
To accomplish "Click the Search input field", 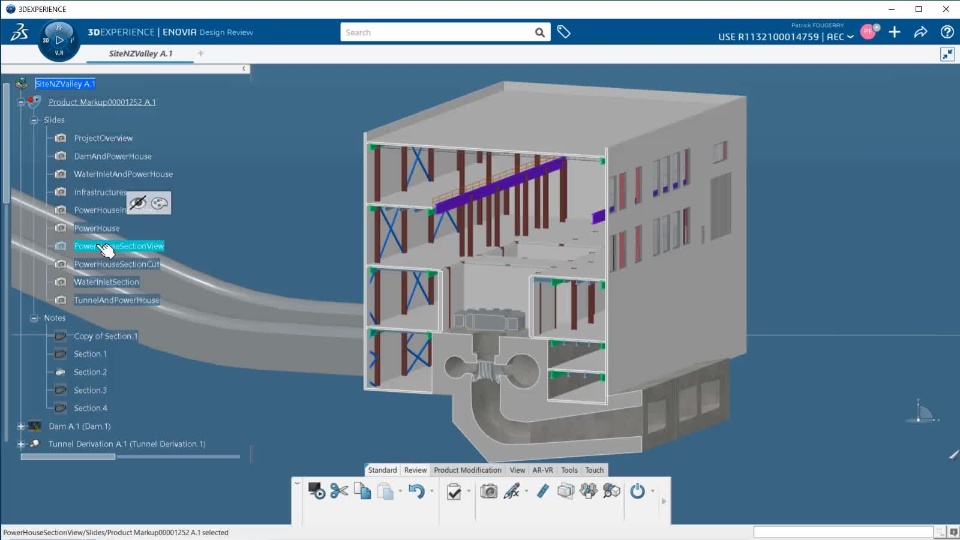I will (437, 32).
